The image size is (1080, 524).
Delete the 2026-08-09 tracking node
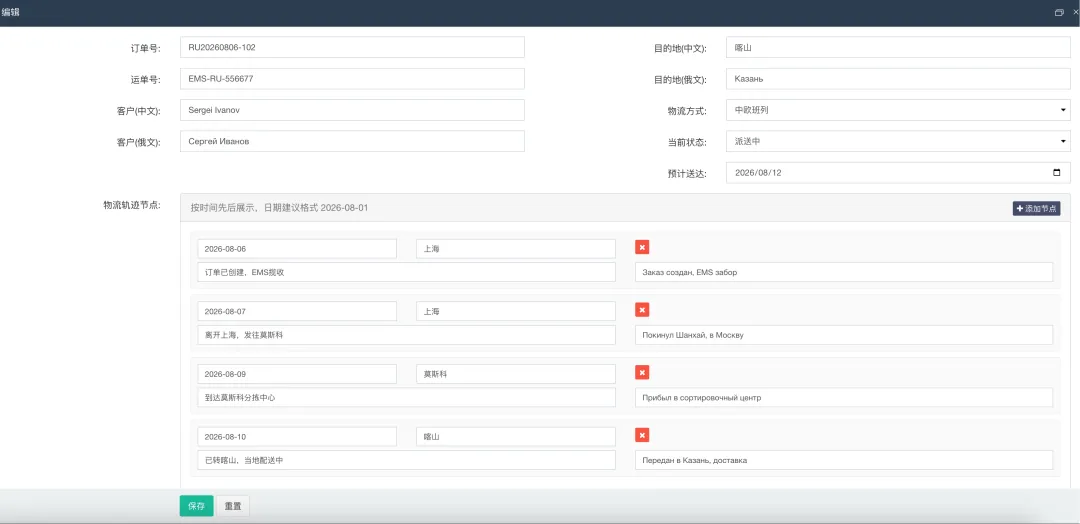[642, 373]
